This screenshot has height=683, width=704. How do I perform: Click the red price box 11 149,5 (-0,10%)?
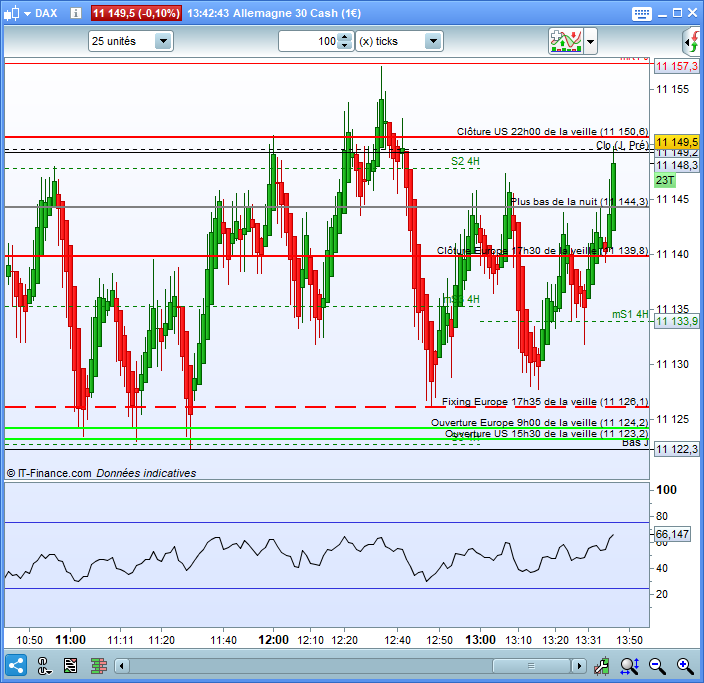[136, 13]
